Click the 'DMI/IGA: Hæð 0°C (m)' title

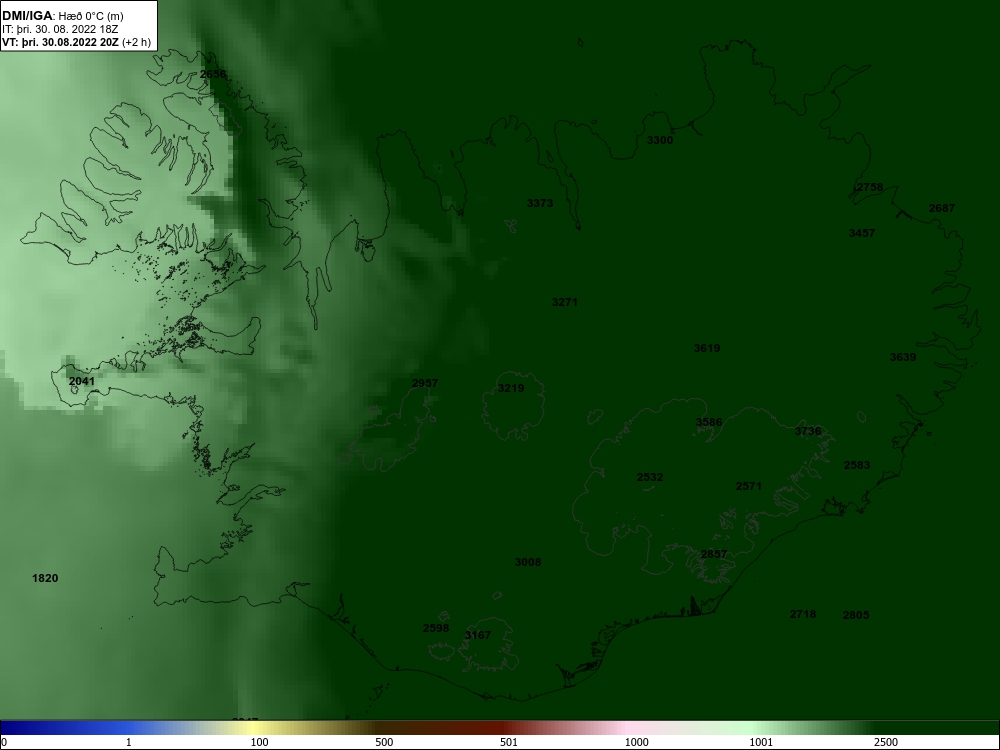coord(62,16)
